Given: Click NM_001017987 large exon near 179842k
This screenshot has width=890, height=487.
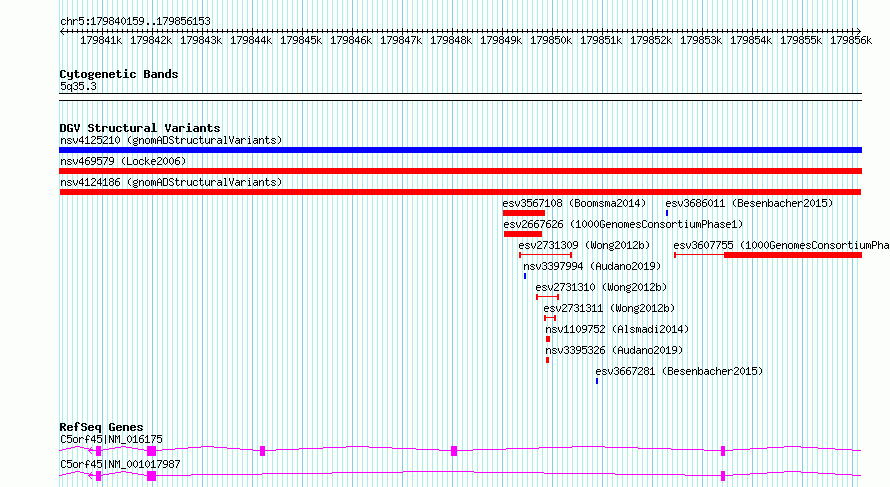Looking at the screenshot, I should 152,476.
